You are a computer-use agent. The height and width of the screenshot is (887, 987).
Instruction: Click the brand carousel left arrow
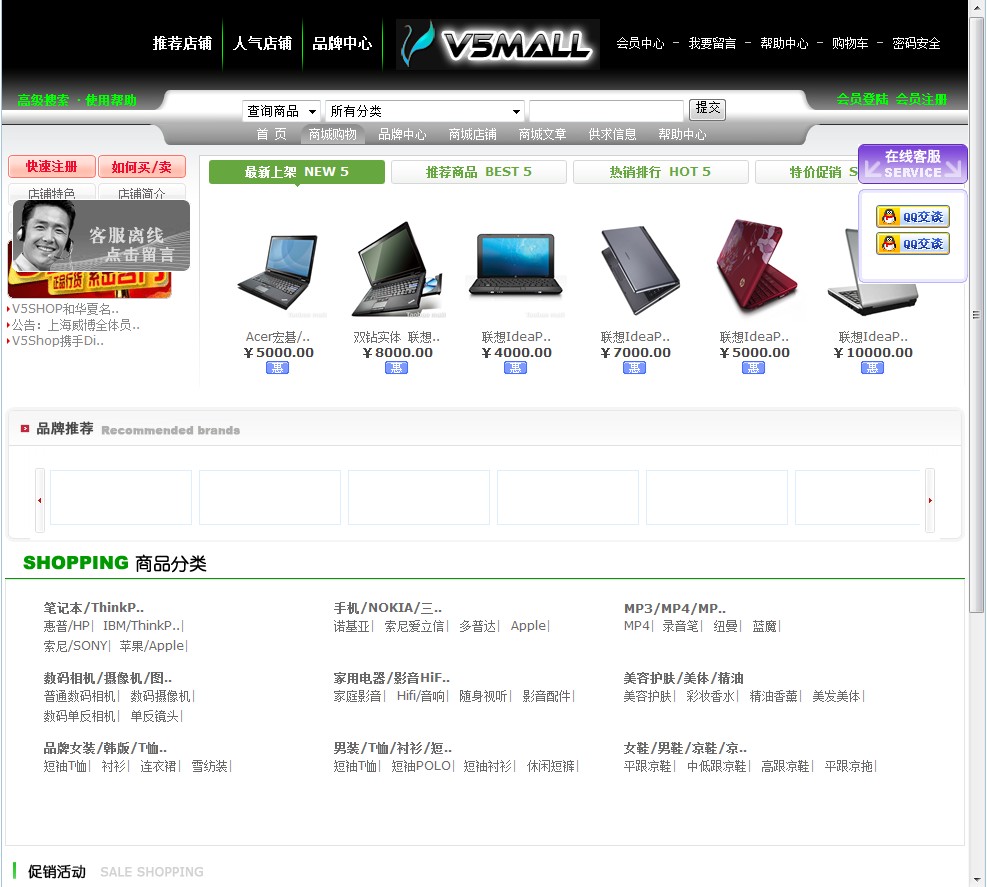click(x=40, y=500)
